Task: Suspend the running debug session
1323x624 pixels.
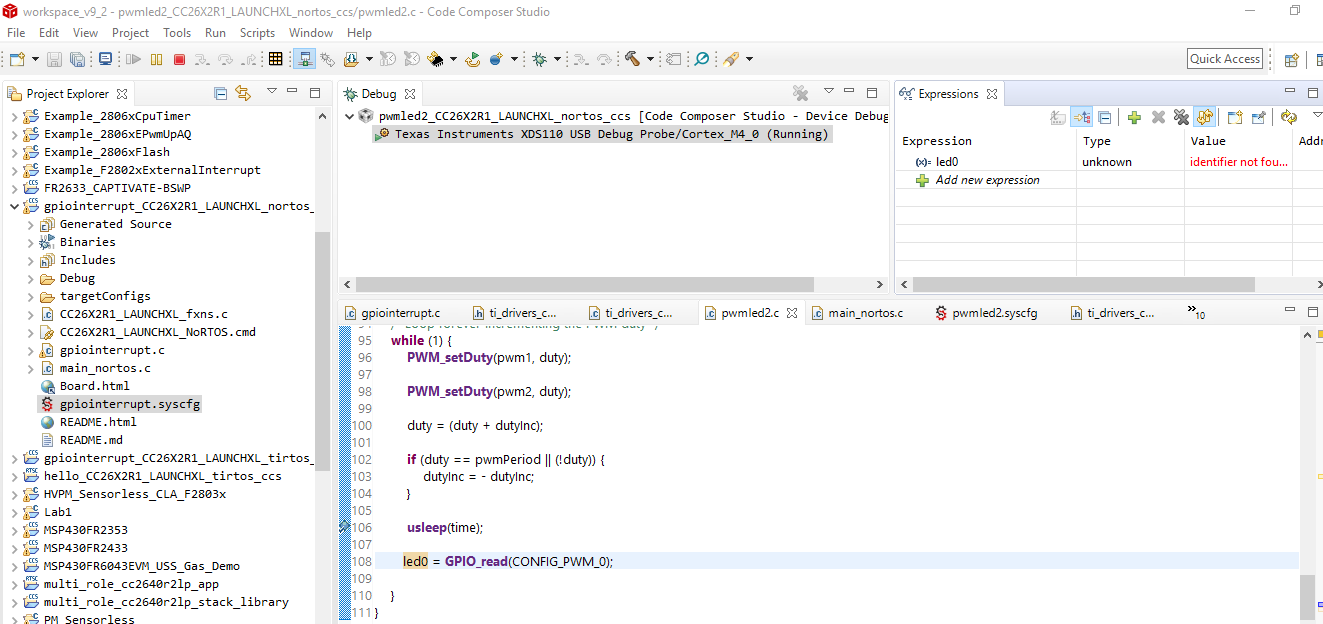Action: [156, 59]
